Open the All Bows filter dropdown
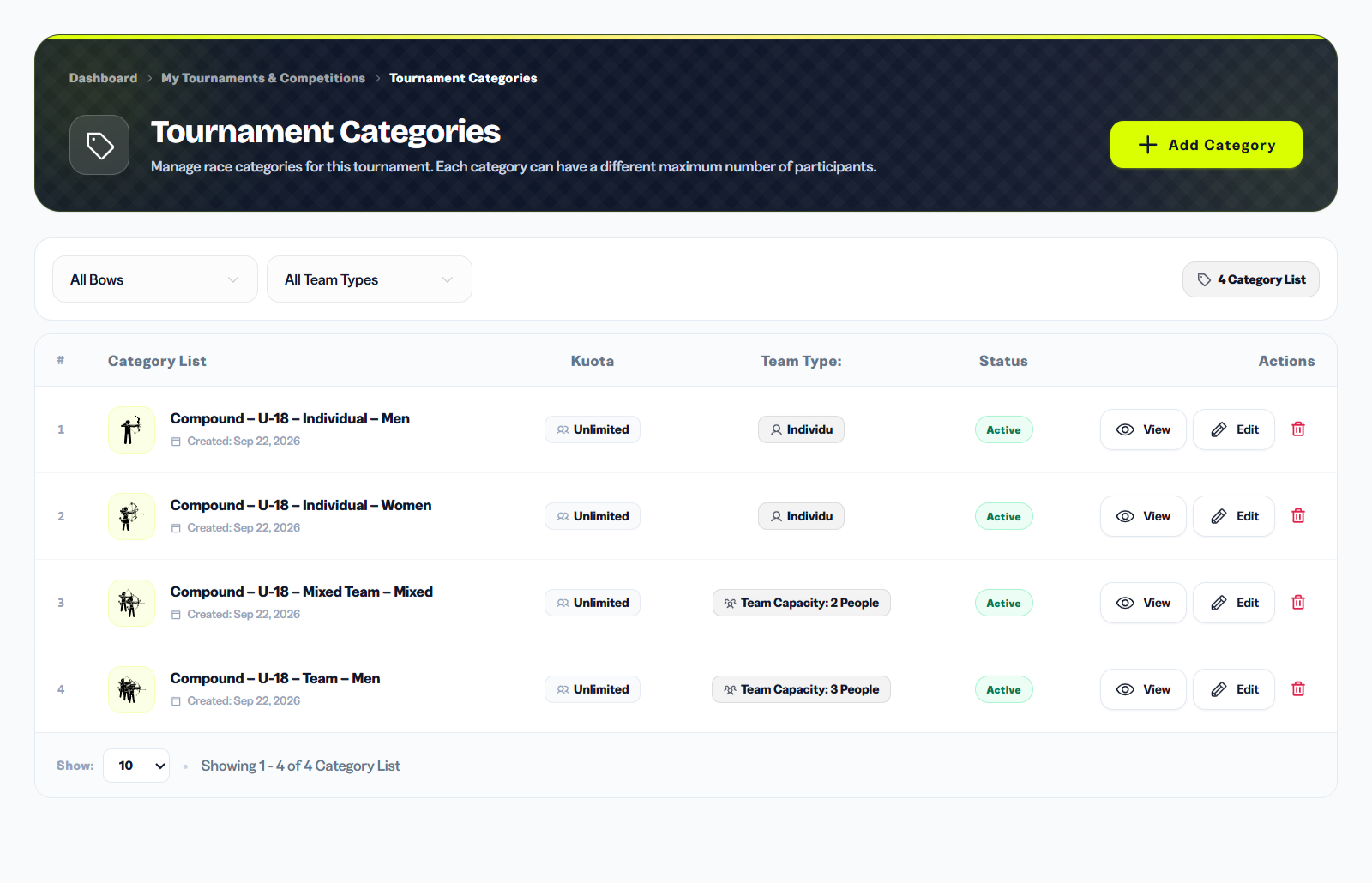The image size is (1372, 883). point(155,279)
